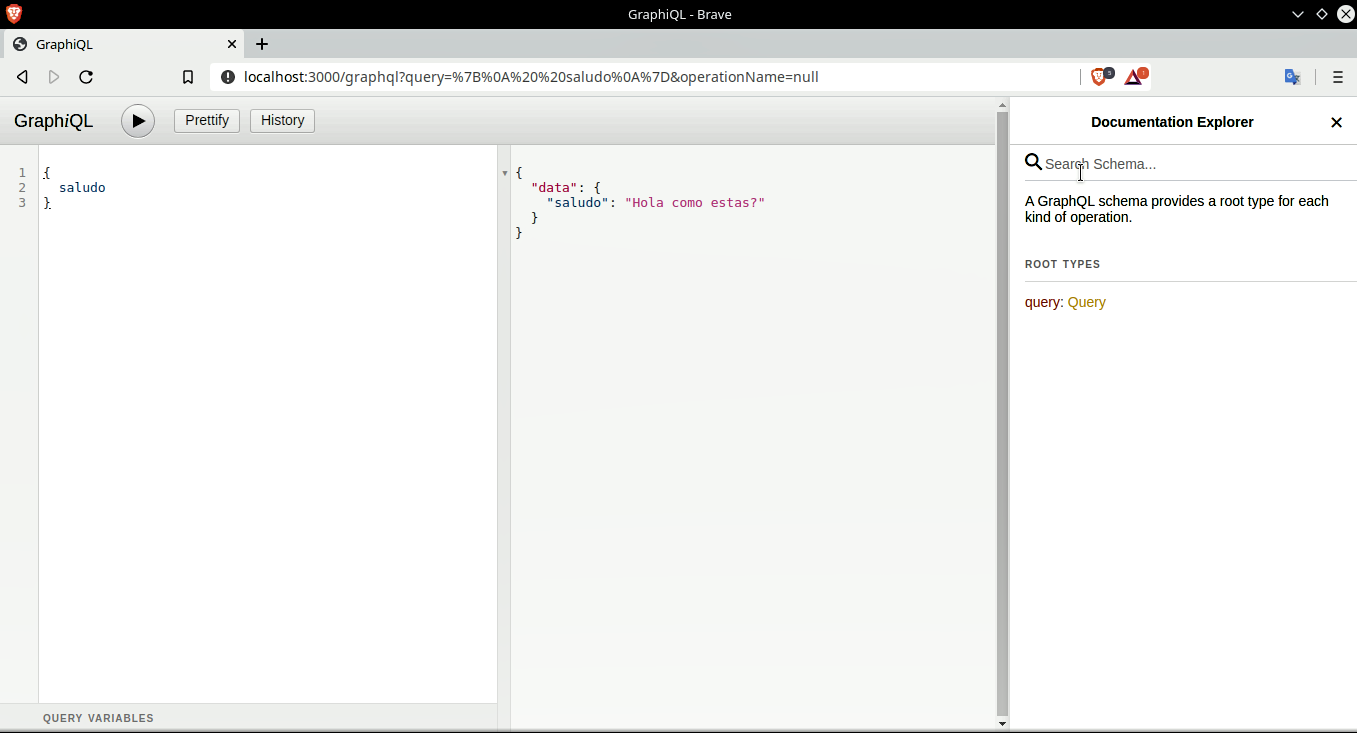Collapse the result data using the disclosure triangle
Viewport: 1357px width, 733px height.
pyautogui.click(x=504, y=172)
